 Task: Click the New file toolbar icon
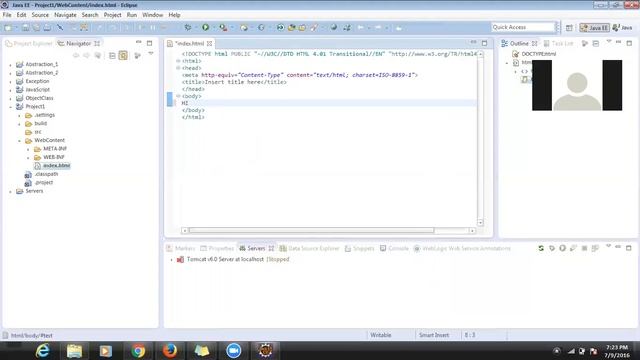pyautogui.click(x=8, y=28)
